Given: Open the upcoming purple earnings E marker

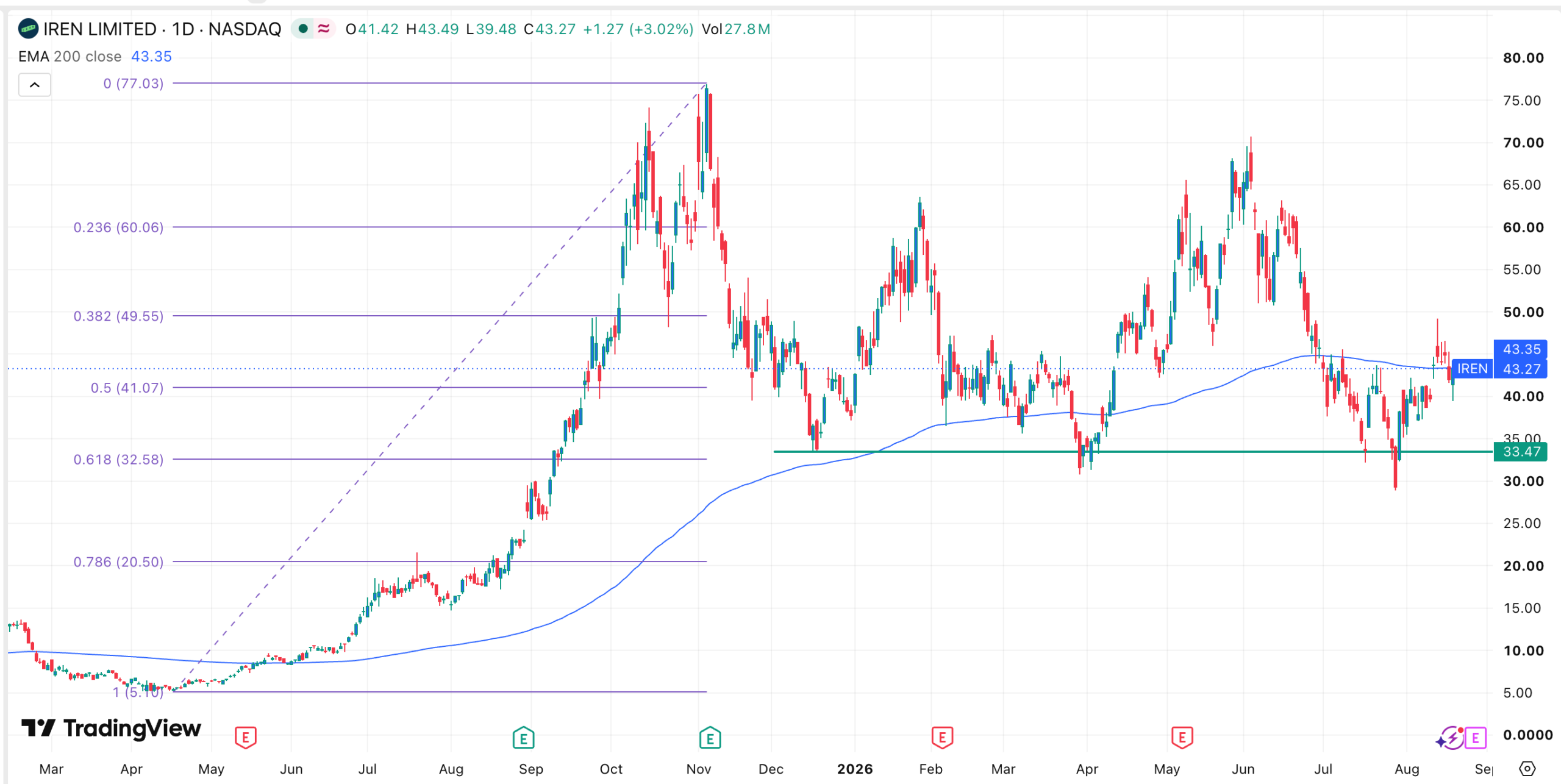Looking at the screenshot, I should (x=1475, y=738).
